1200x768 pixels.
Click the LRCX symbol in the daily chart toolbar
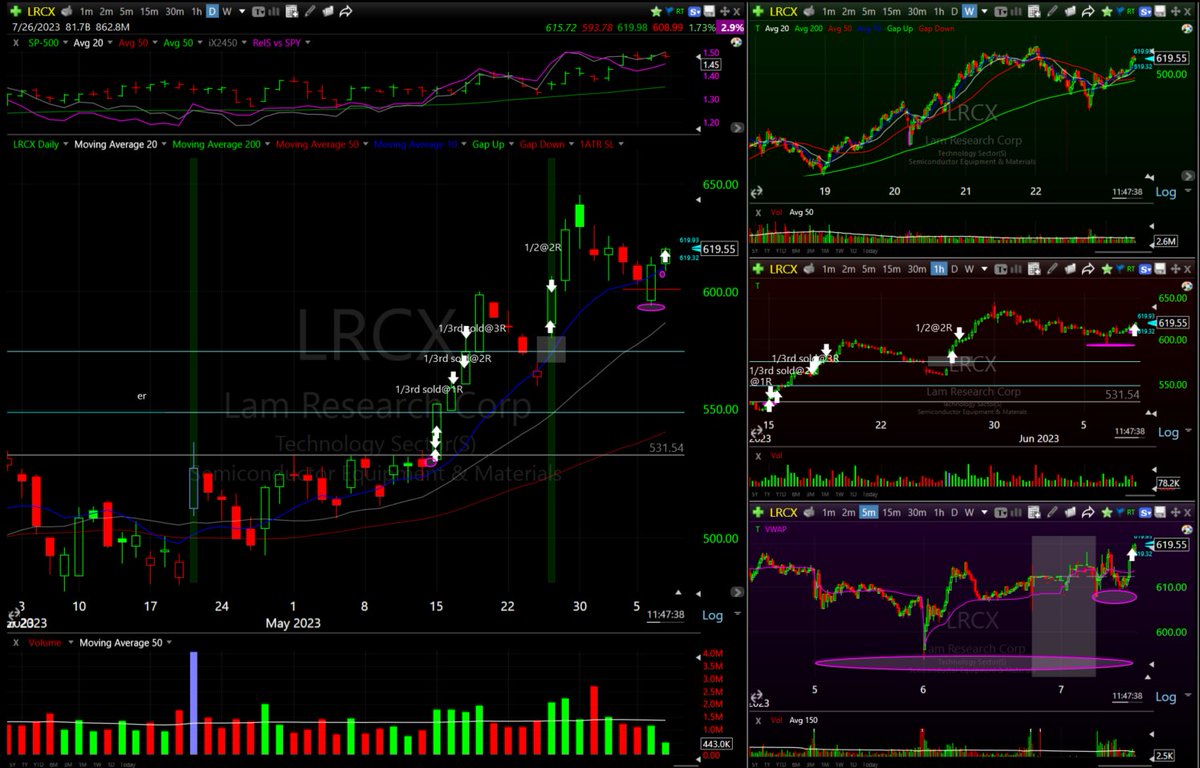(x=41, y=12)
